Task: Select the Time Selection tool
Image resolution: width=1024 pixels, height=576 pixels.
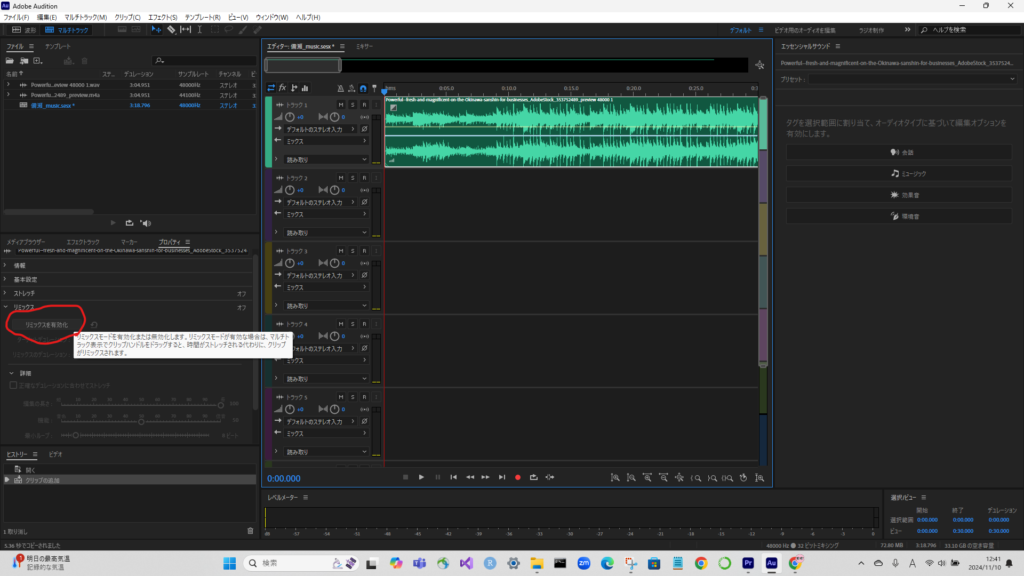Action: coord(200,30)
